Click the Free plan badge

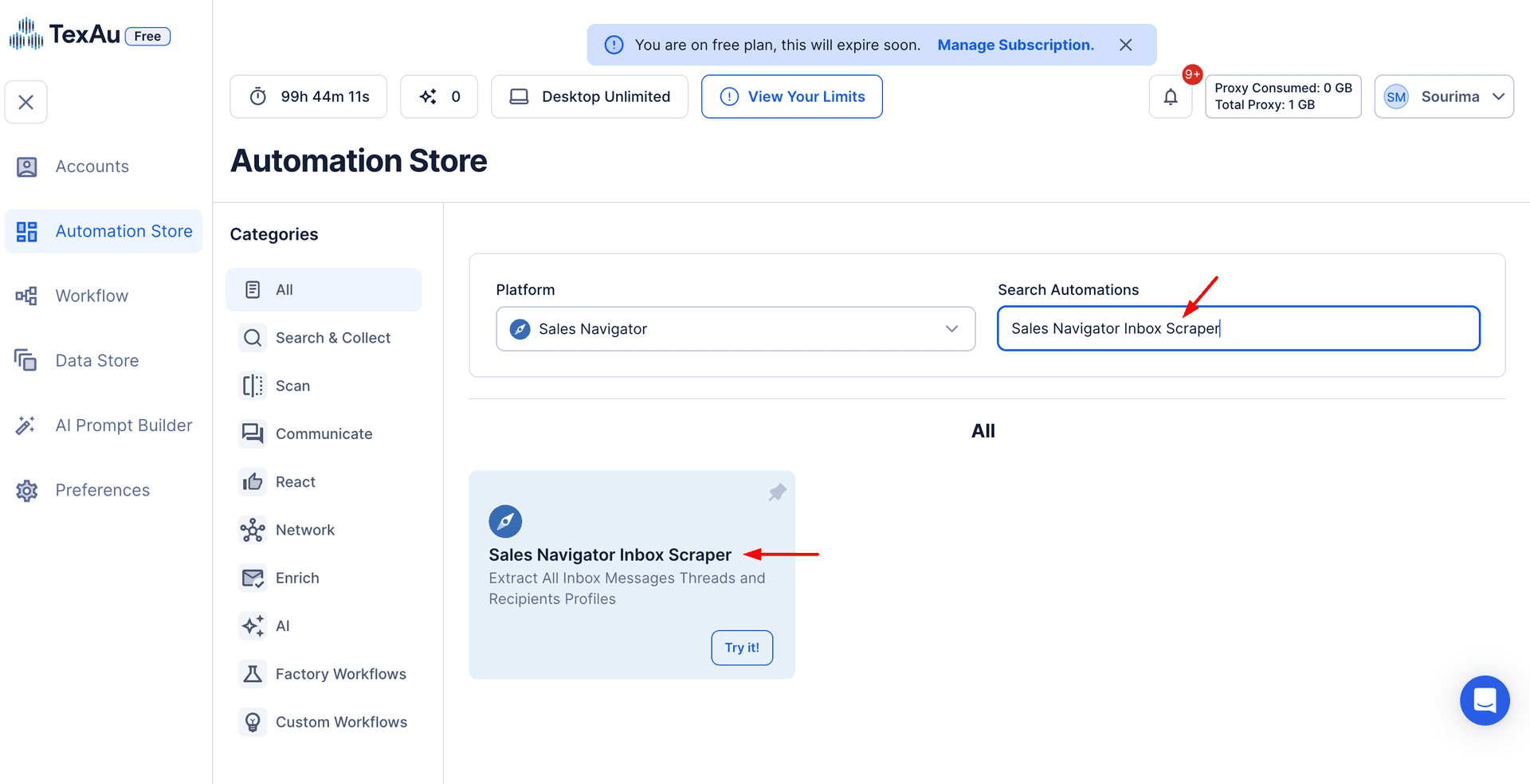point(147,36)
